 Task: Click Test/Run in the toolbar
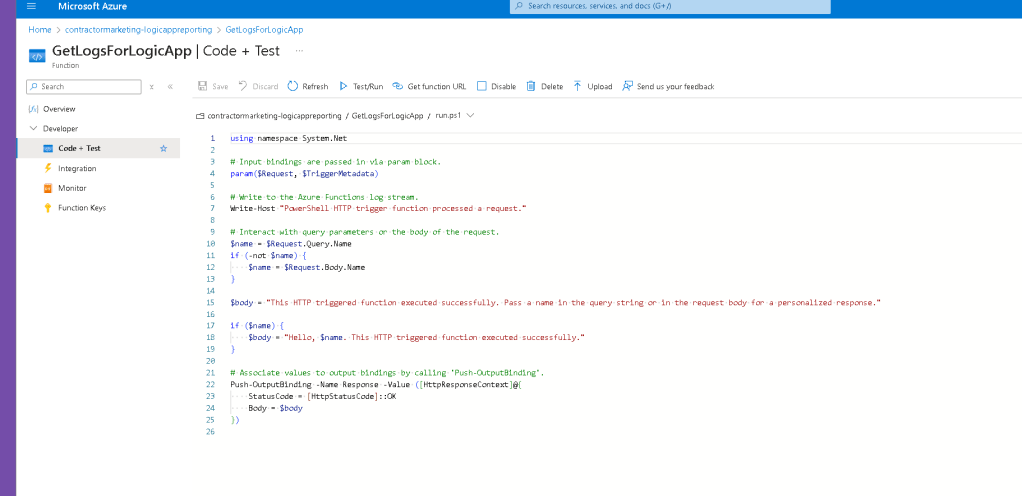361,86
